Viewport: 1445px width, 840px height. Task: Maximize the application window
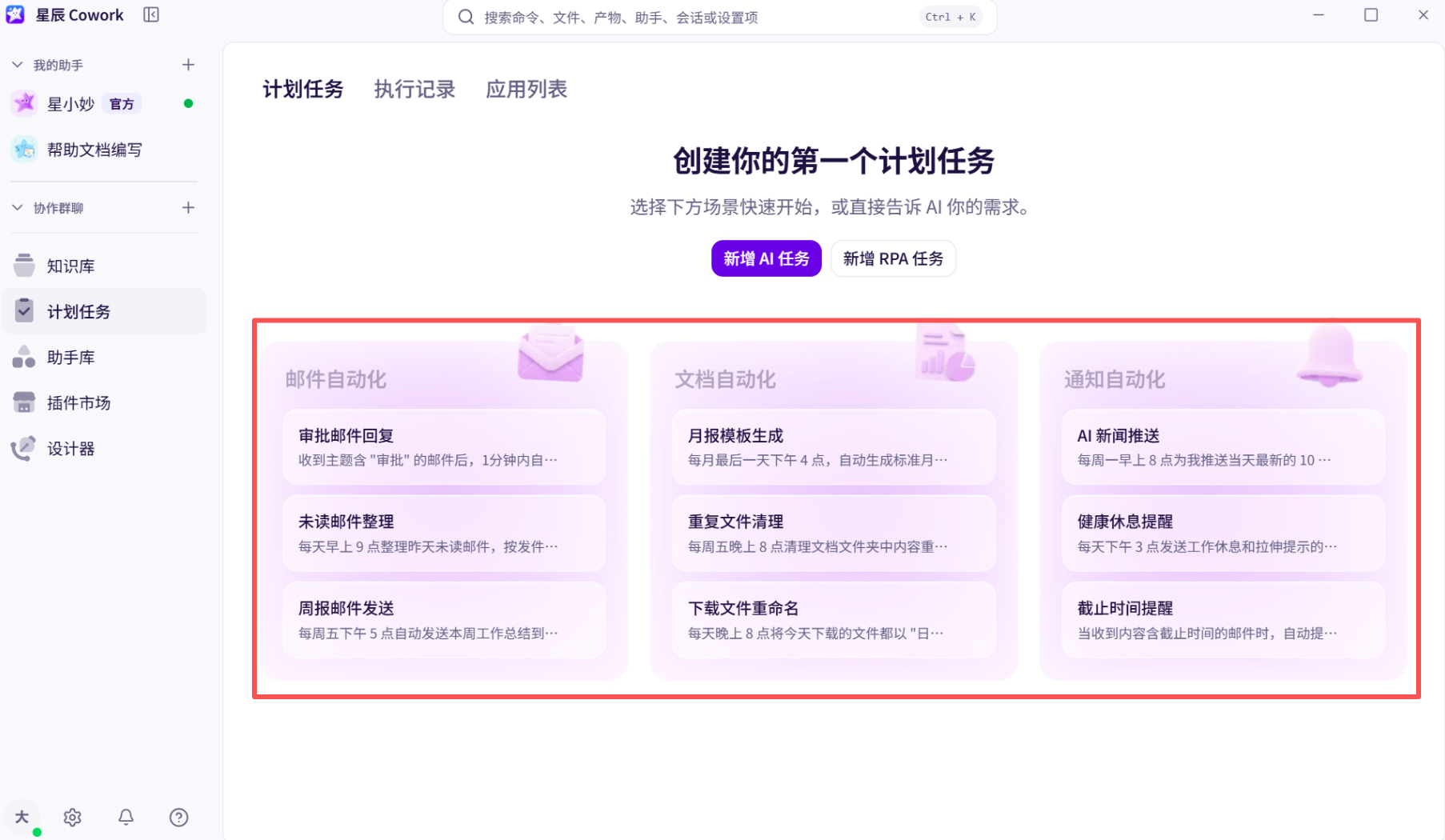[1371, 14]
